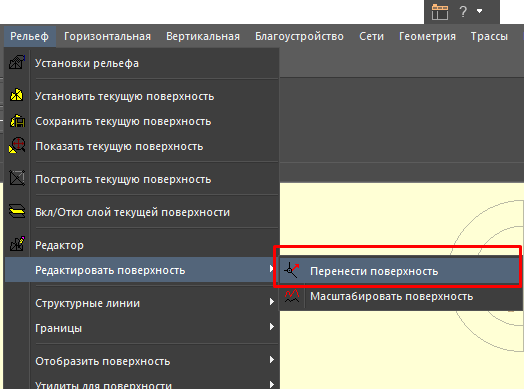This screenshot has height=389, width=524.
Task: Select Сохранить текущую поверхность
Action: tap(142, 121)
